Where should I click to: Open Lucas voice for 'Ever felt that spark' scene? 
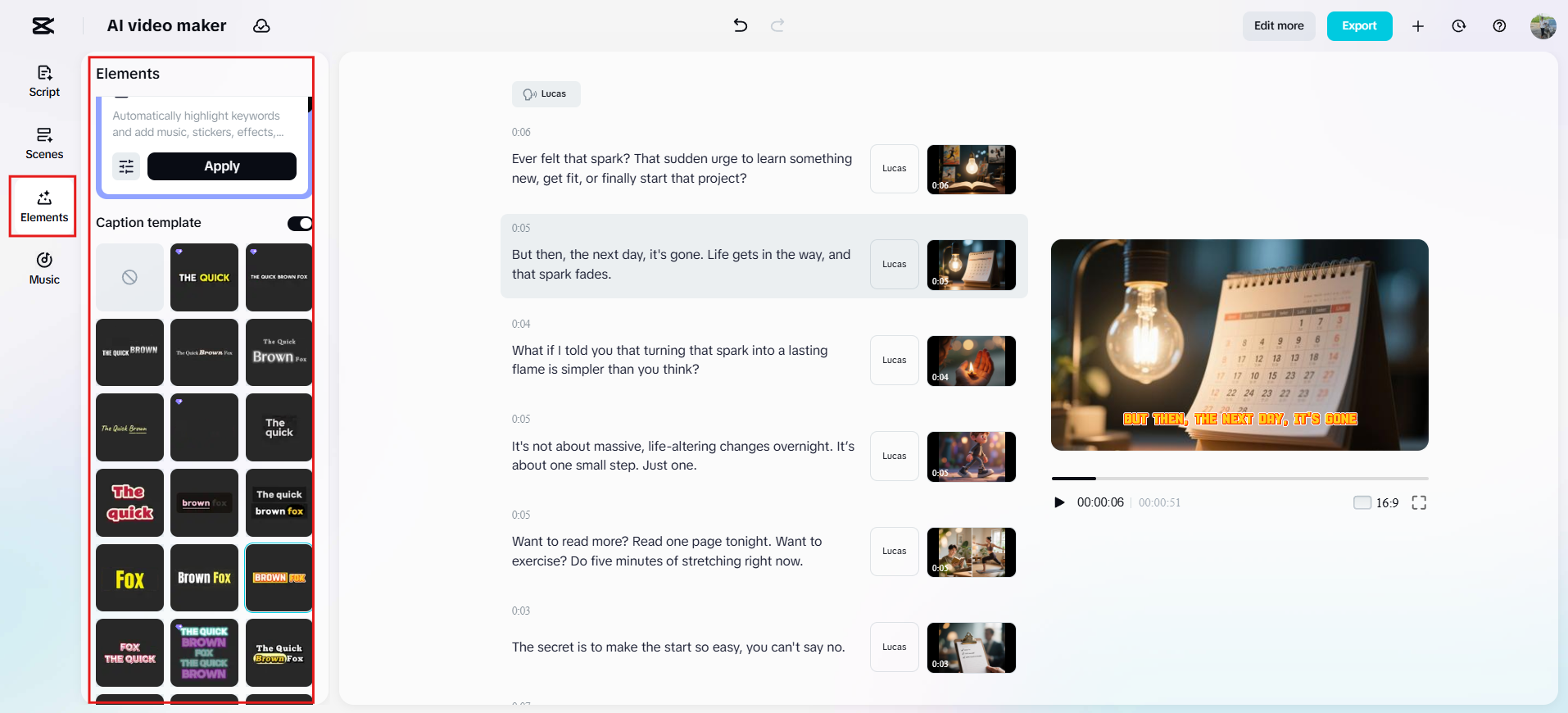point(895,169)
